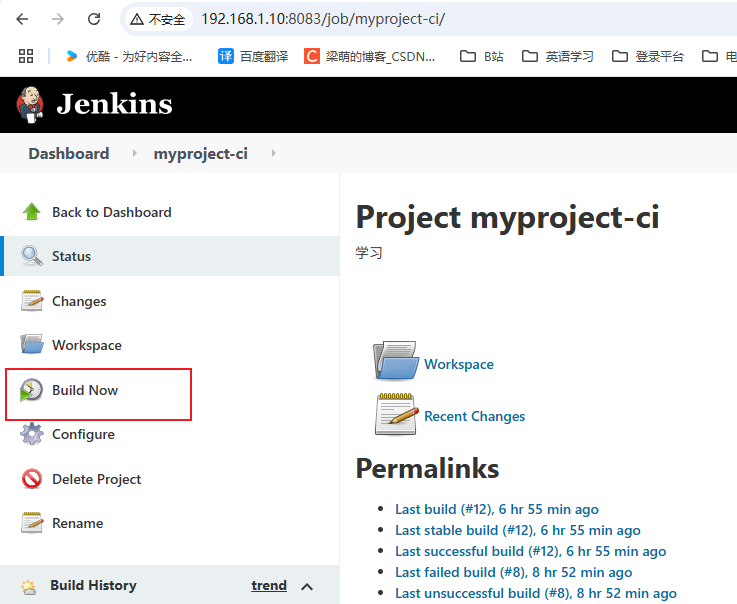Click the Jenkins title text in header
Viewport: 737px width, 604px height.
click(114, 104)
